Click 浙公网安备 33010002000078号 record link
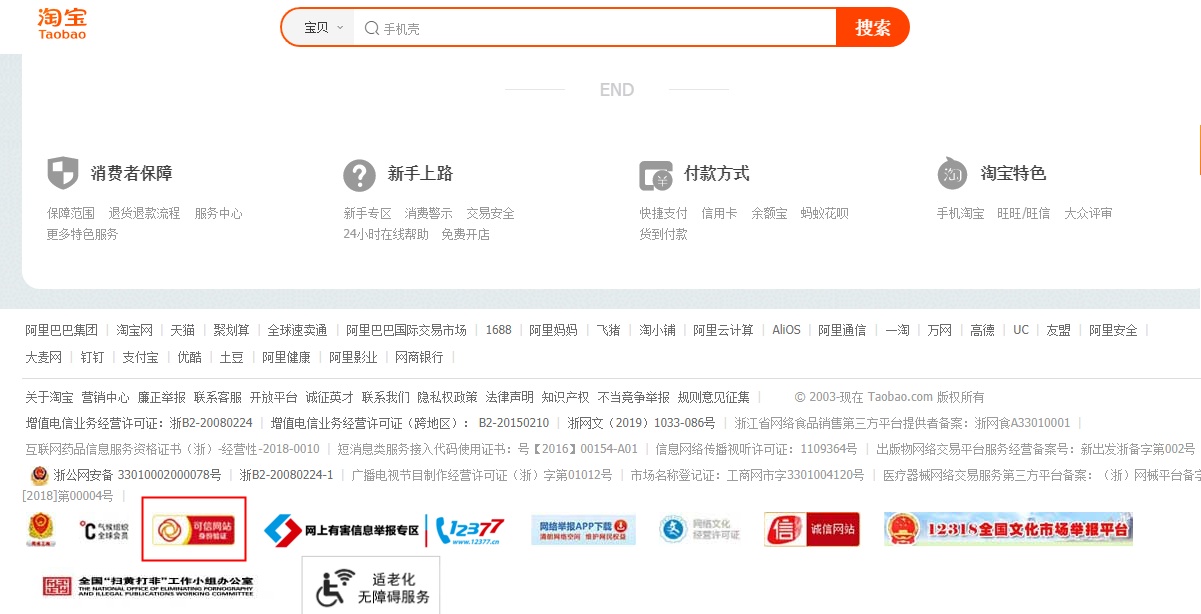The width and height of the screenshot is (1201, 614). [x=137, y=475]
